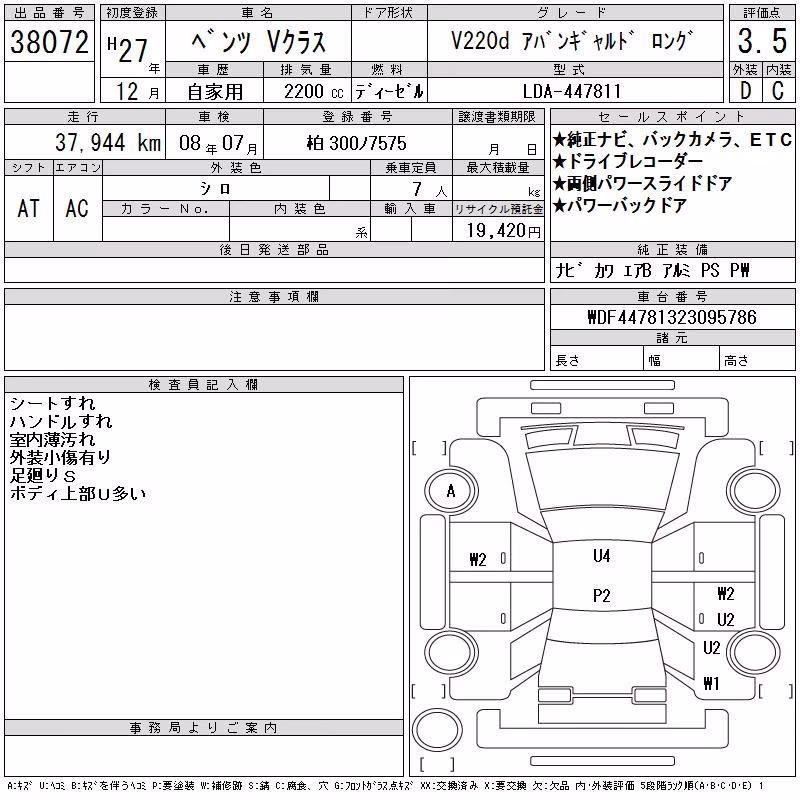This screenshot has width=800, height=800.
Task: Click seating capacity 7 人
Action: 430,189
